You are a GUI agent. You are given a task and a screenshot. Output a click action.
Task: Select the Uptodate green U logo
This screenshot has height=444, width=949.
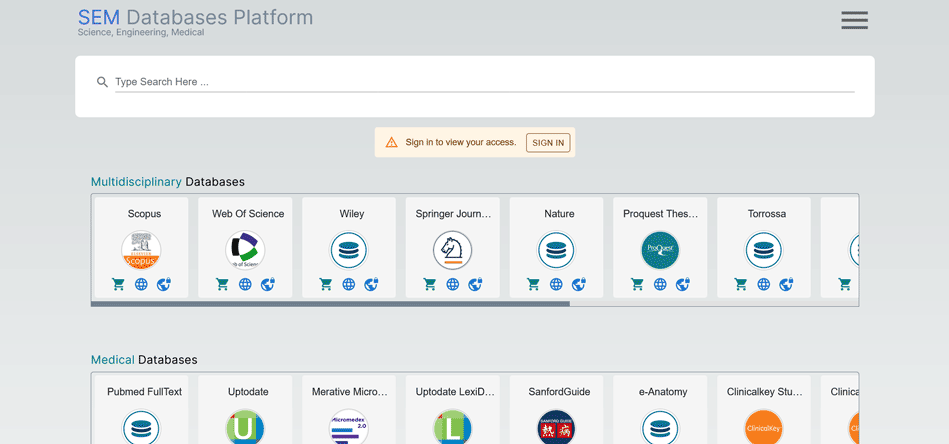point(245,427)
